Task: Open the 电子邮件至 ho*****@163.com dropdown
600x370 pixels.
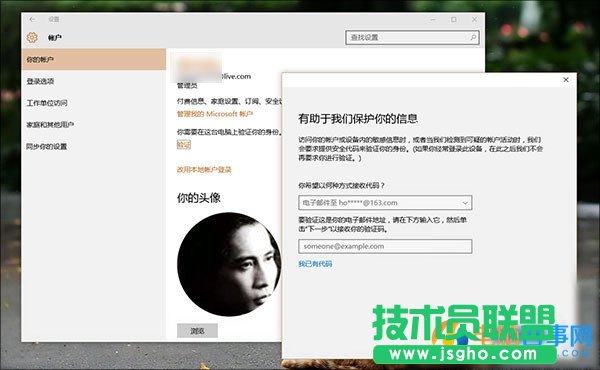Action: [385, 203]
